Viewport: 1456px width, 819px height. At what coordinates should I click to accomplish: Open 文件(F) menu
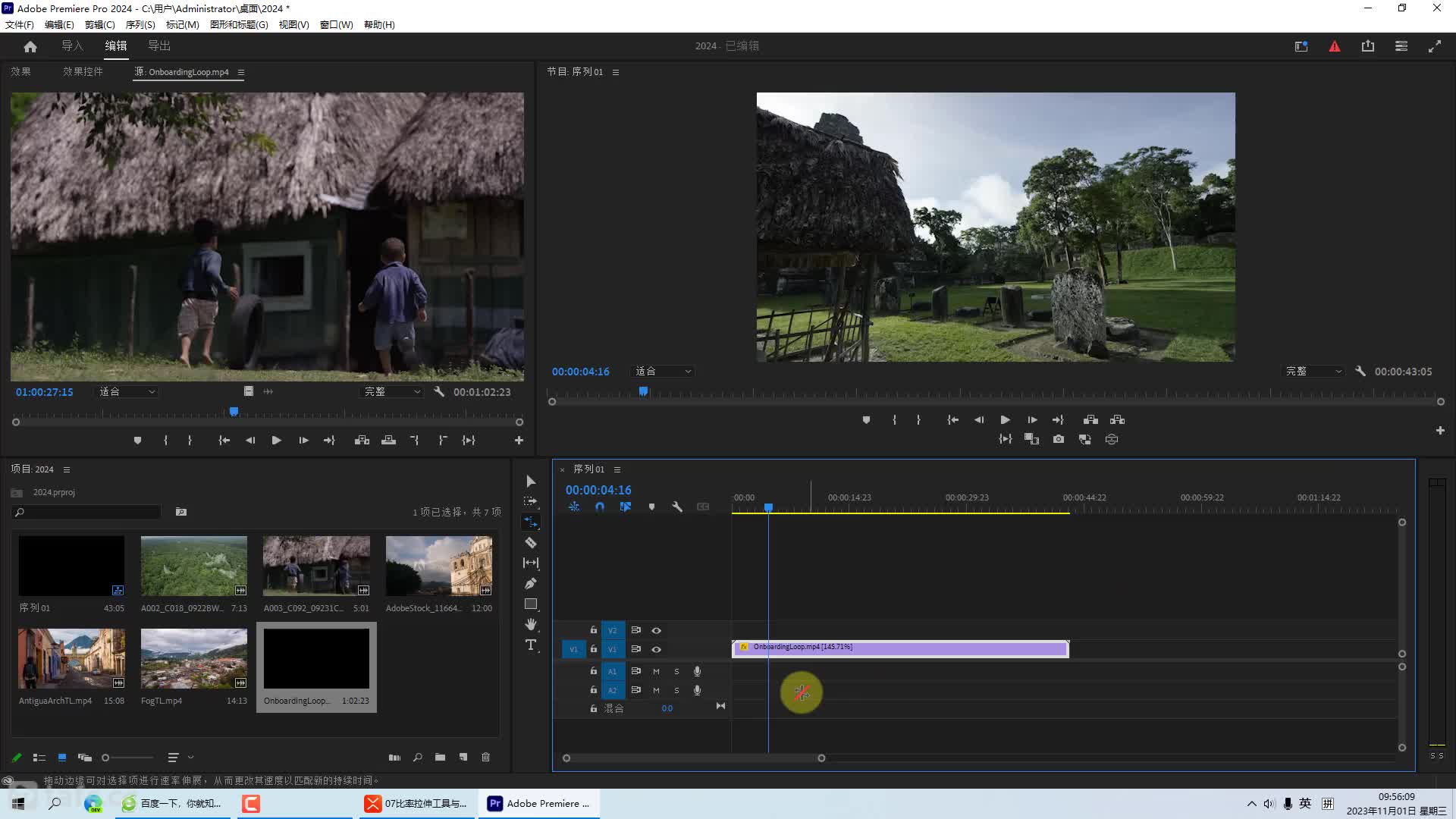(x=20, y=24)
